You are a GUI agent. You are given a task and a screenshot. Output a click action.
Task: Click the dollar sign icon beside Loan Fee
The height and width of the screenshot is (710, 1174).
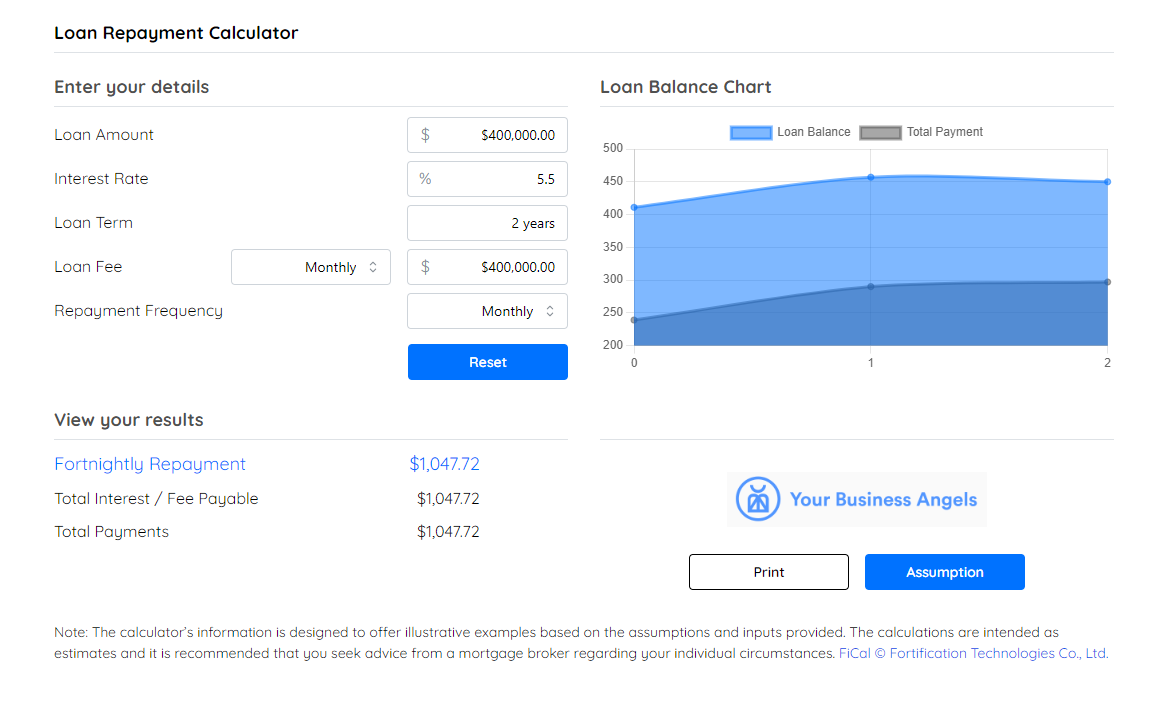click(423, 266)
